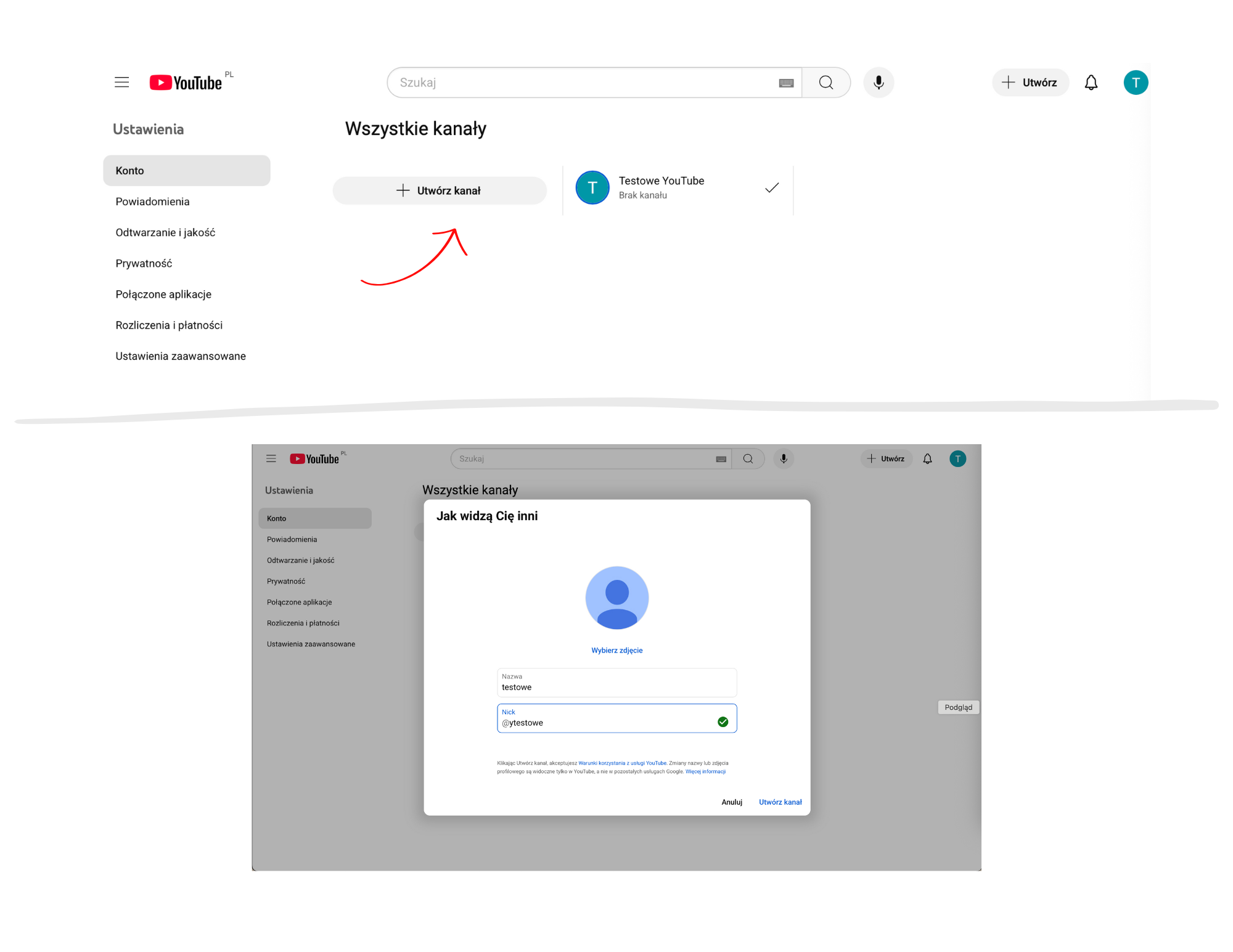Click the large Utwórz kanał button with plus
Viewport: 1233px width, 952px height.
click(x=439, y=190)
